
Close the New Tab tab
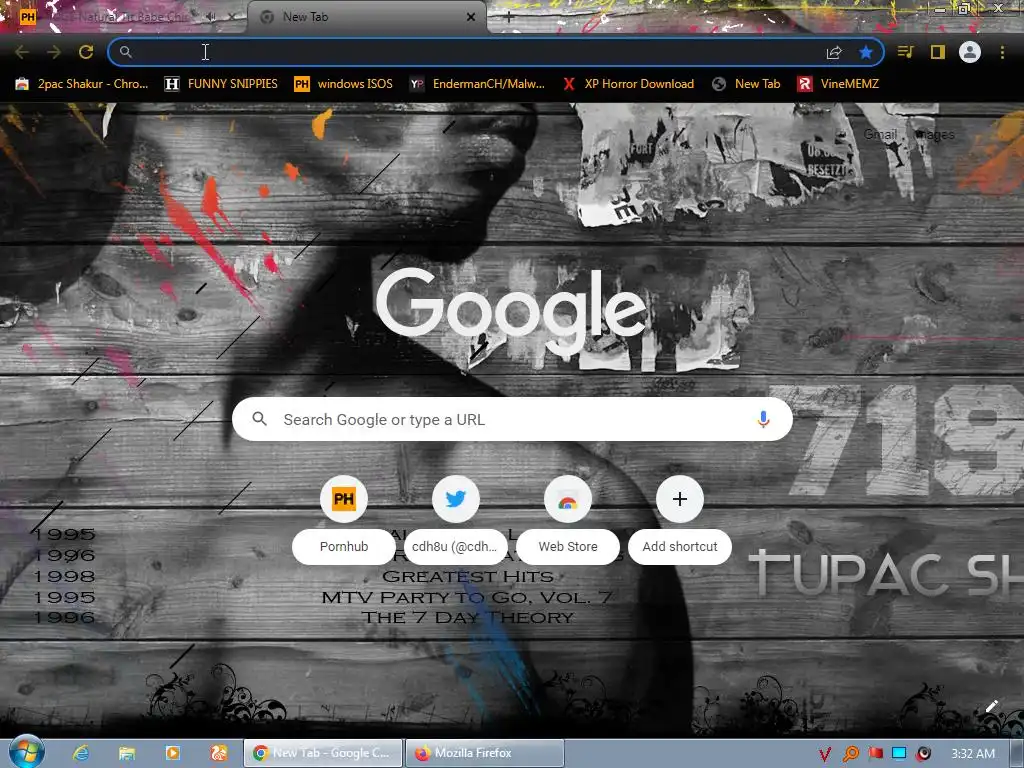point(471,17)
